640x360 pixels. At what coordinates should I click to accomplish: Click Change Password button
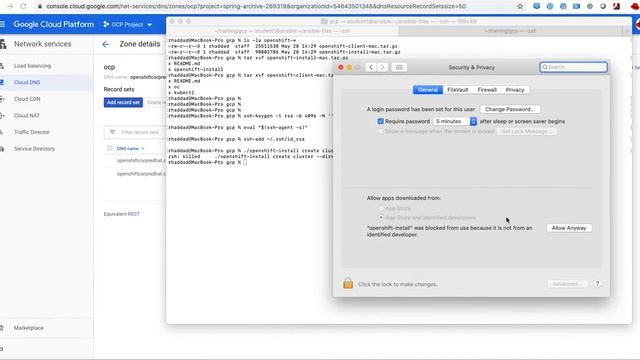(510, 109)
